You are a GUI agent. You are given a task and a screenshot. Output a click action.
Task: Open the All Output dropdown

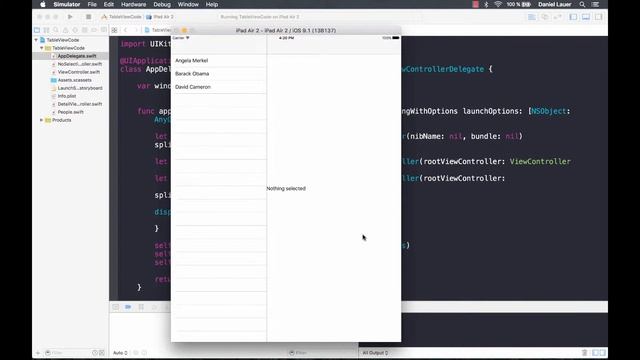pyautogui.click(x=375, y=353)
